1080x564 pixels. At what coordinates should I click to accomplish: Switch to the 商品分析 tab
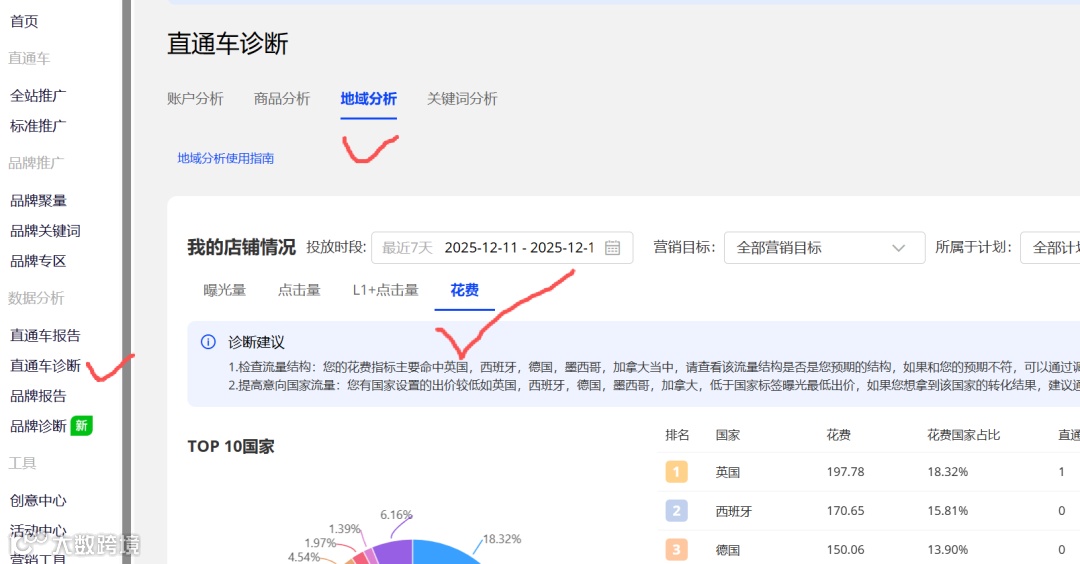282,98
